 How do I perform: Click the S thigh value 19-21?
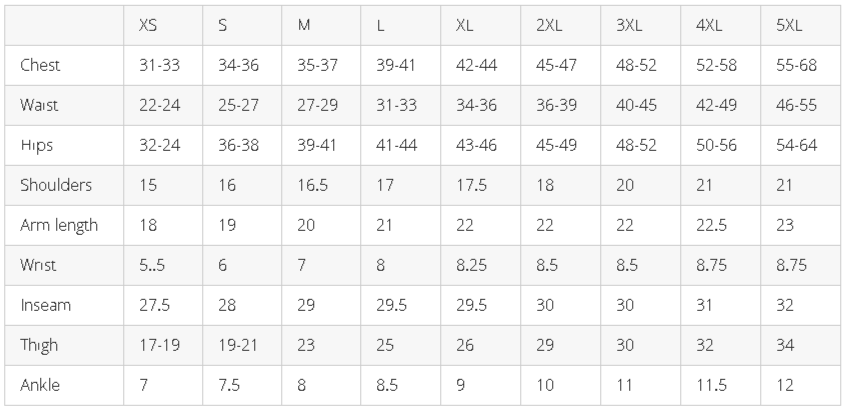[x=238, y=345]
